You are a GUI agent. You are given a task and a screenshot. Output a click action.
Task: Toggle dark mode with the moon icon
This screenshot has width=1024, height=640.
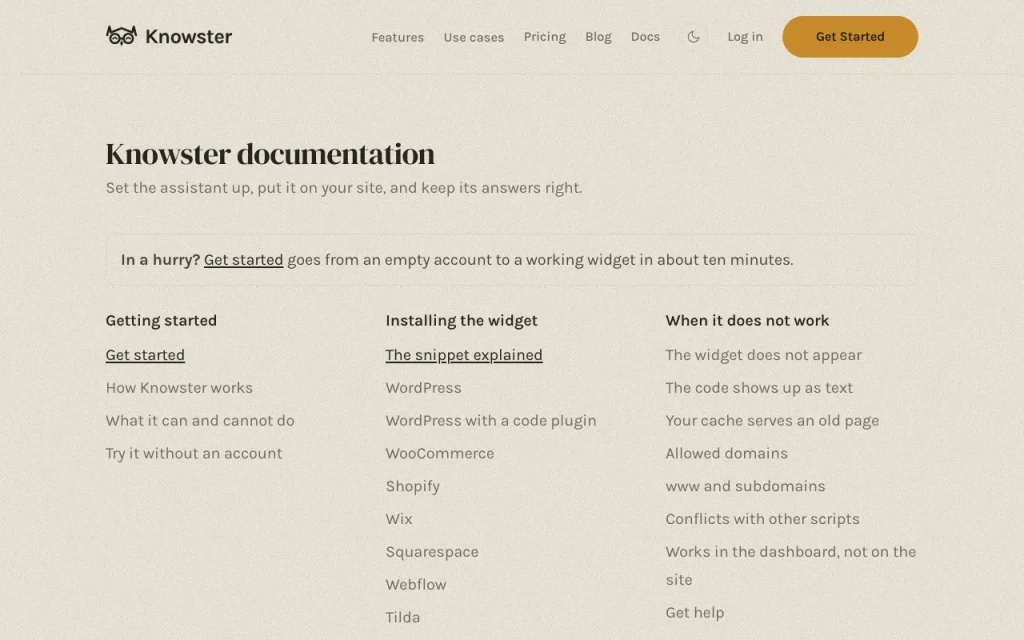(694, 37)
